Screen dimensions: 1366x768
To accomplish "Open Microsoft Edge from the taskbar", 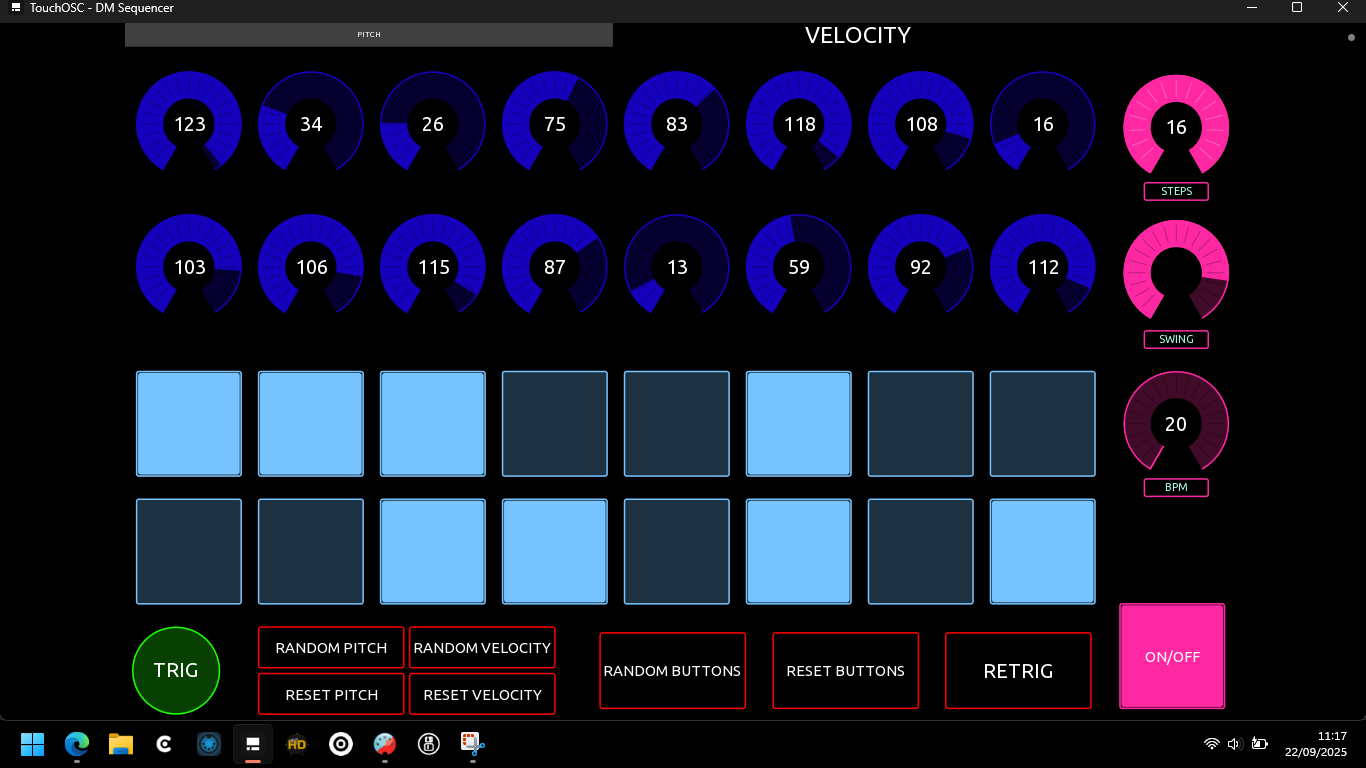I will click(77, 744).
